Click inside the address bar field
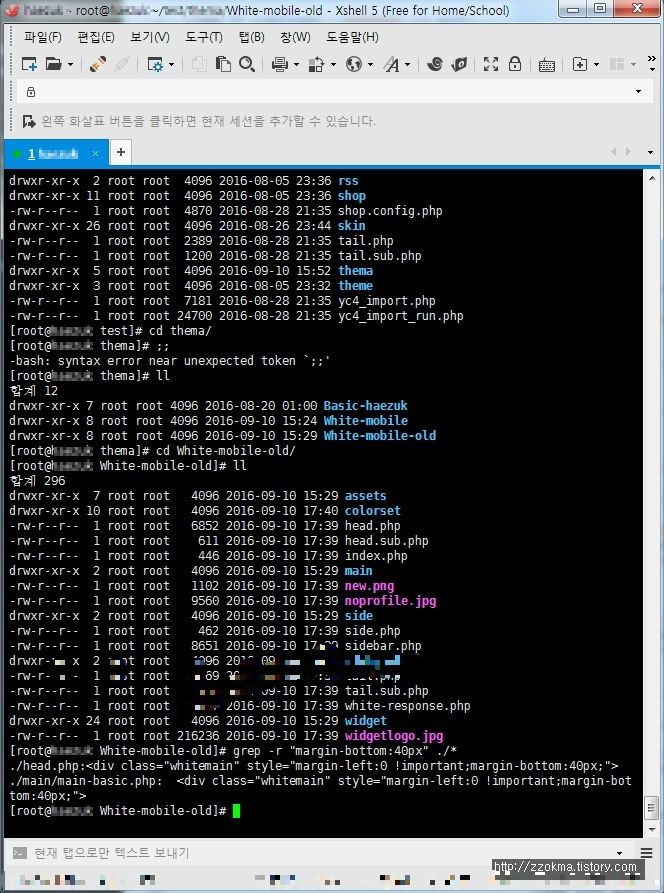Screen dimensions: 664x893 [333, 92]
